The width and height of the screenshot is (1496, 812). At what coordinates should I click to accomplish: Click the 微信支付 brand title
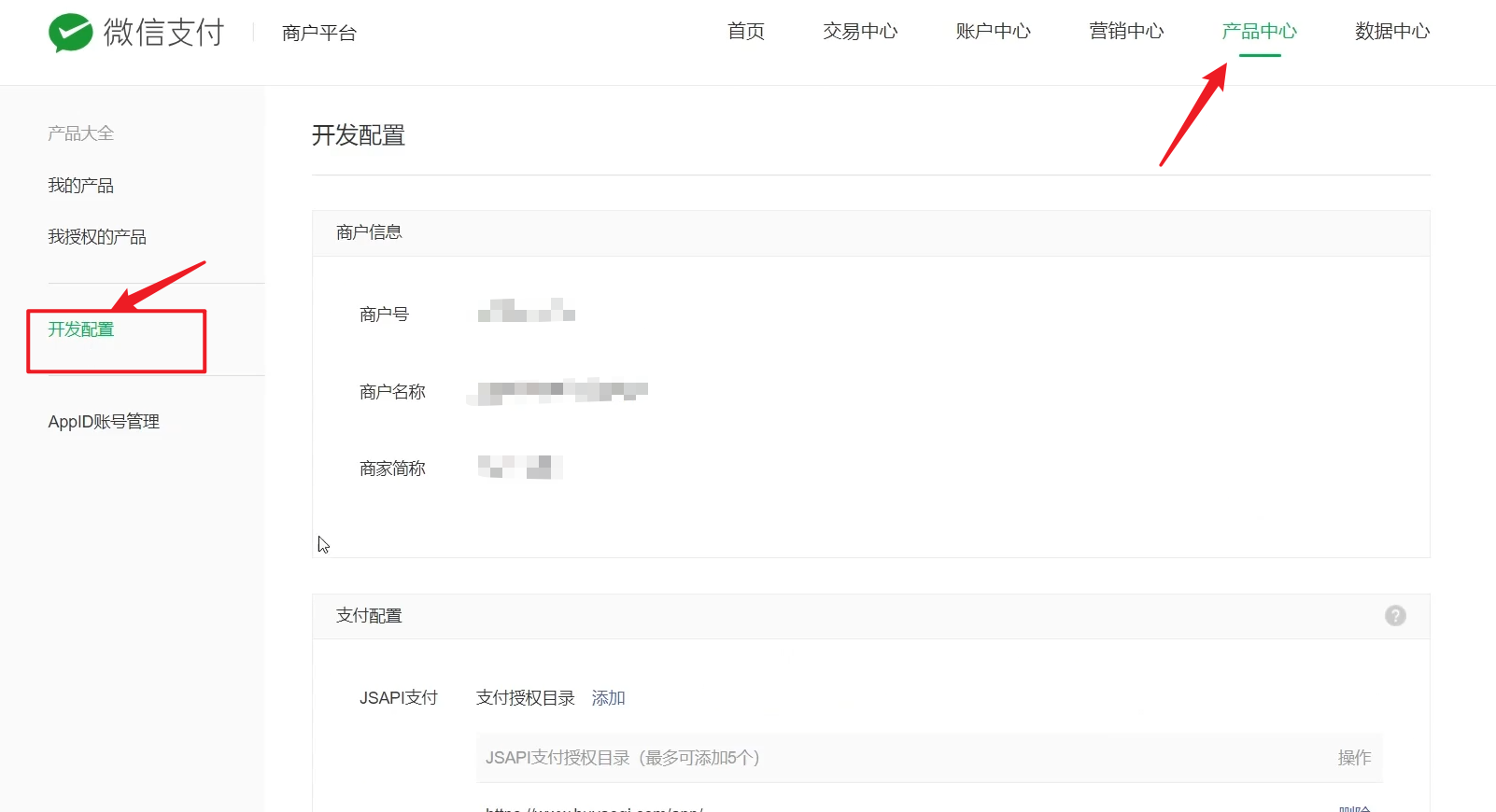point(164,33)
